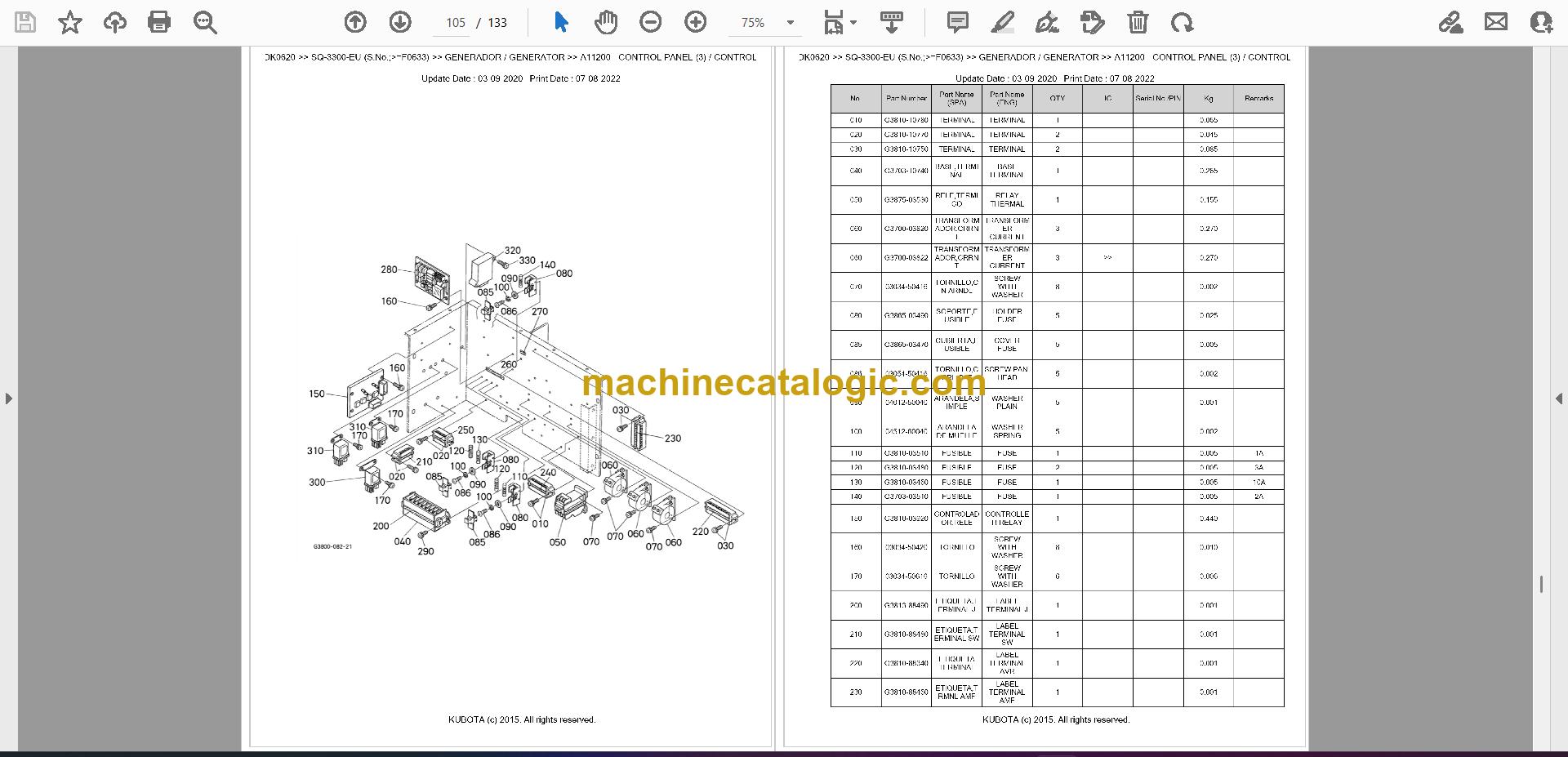Screen dimensions: 1568x757
Task: Send document by email envelope icon
Action: click(1496, 22)
